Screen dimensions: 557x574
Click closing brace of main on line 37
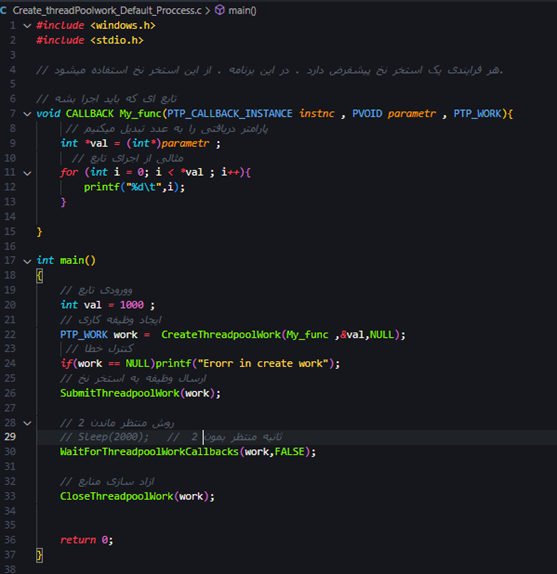[x=40, y=555]
